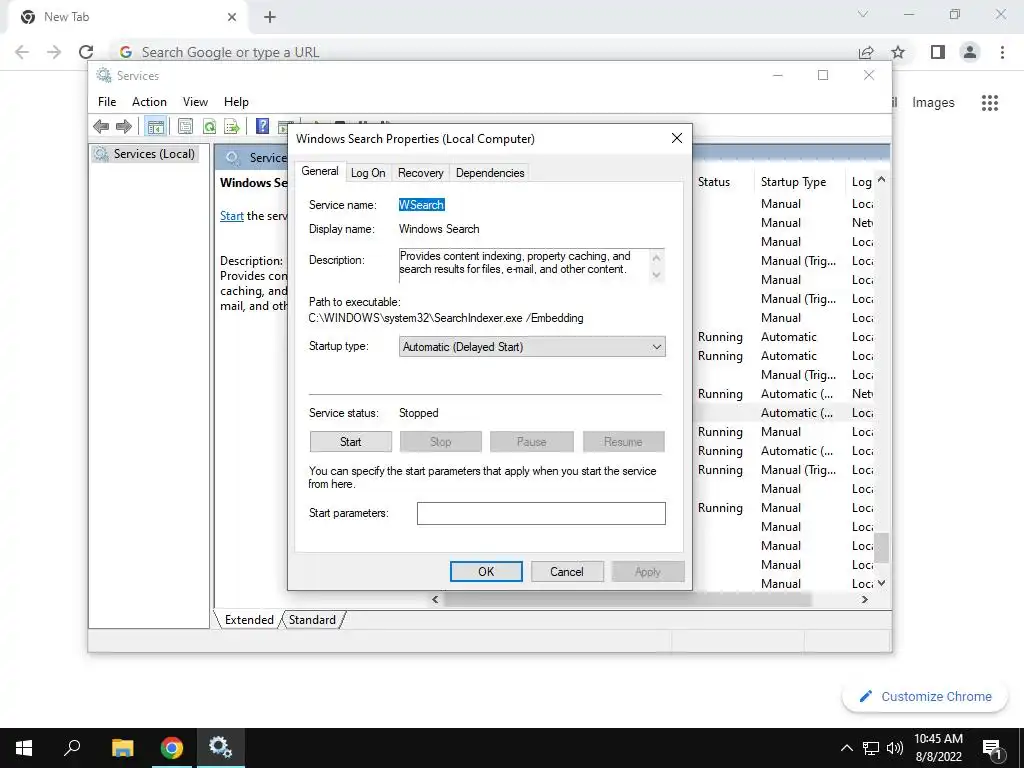Click the taskbar search magnifier
1024x768 pixels.
pos(72,748)
